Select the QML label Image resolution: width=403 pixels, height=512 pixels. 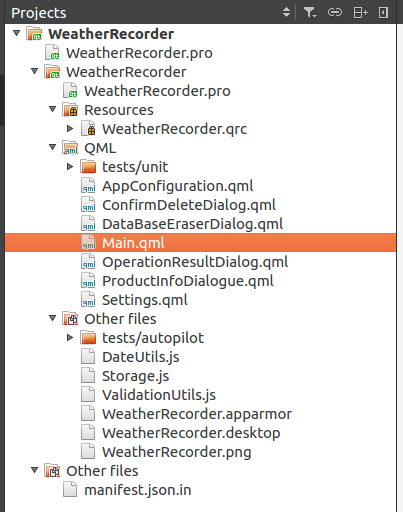[x=100, y=148]
